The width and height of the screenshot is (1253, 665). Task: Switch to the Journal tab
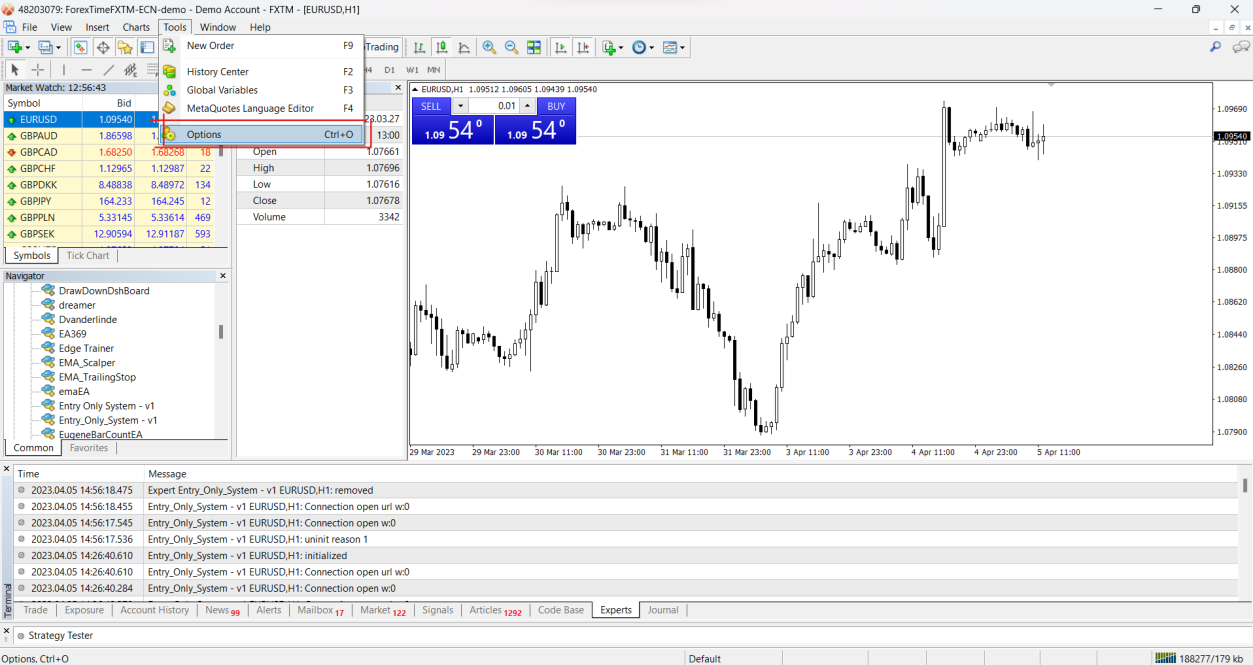click(663, 610)
